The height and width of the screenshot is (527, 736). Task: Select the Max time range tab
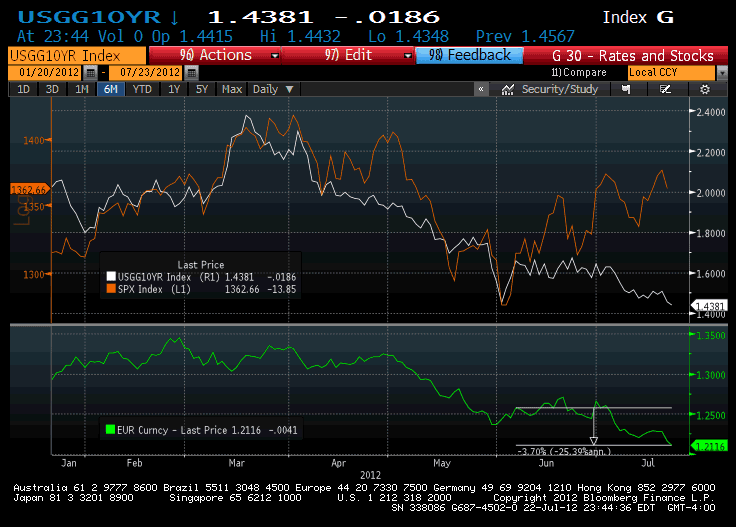[x=232, y=89]
